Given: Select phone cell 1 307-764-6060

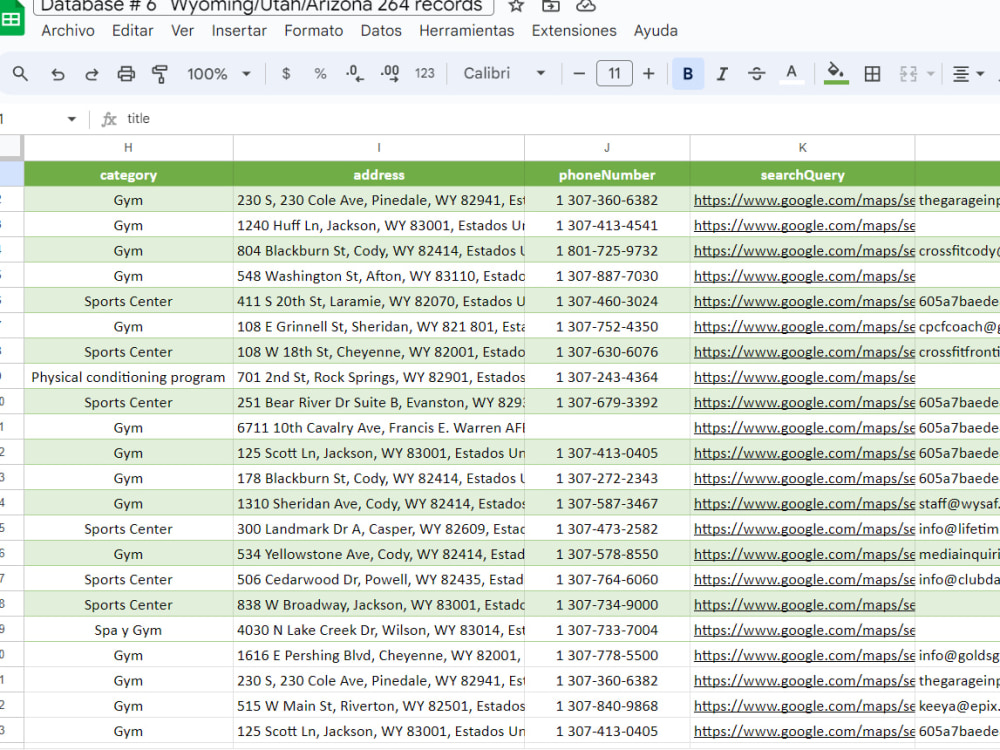Looking at the screenshot, I should pos(607,580).
